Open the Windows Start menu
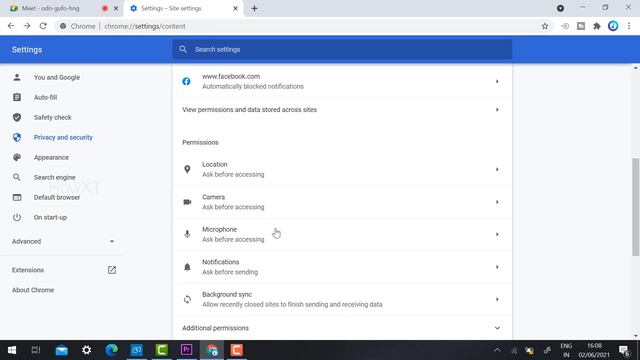The height and width of the screenshot is (360, 640). (x=12, y=350)
